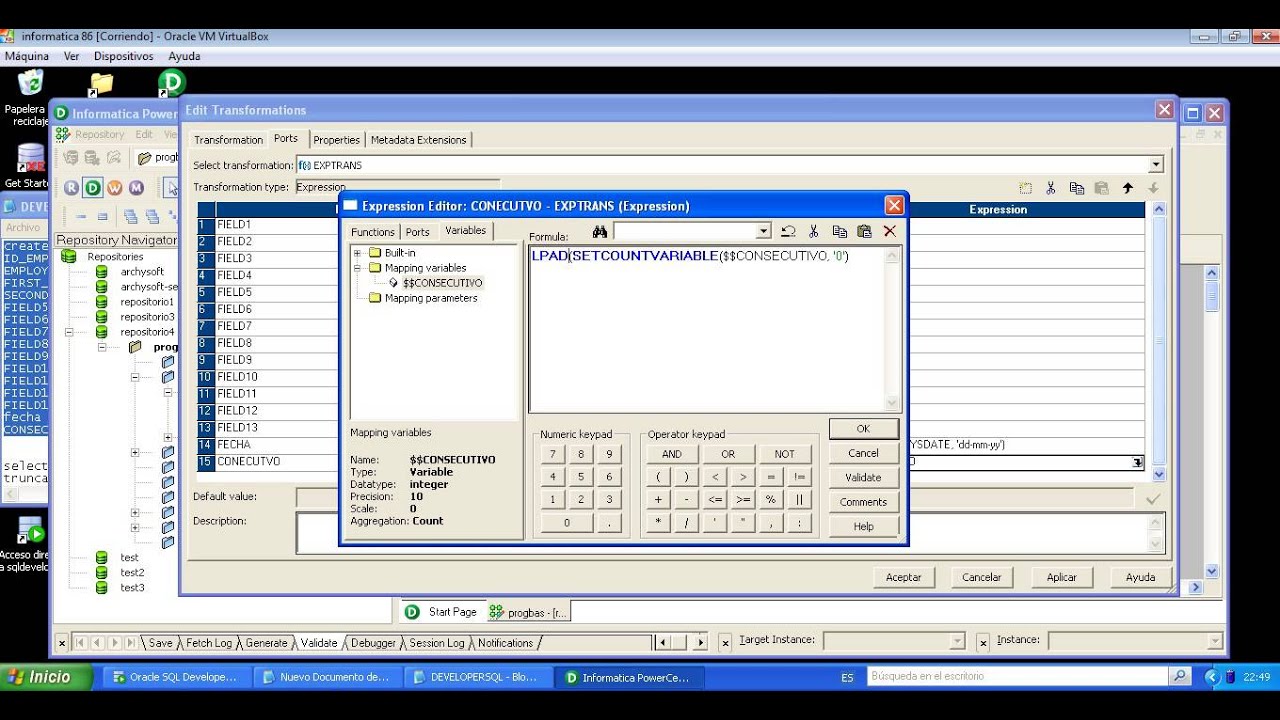
Task: Move port down with the down arrow
Action: (1153, 187)
